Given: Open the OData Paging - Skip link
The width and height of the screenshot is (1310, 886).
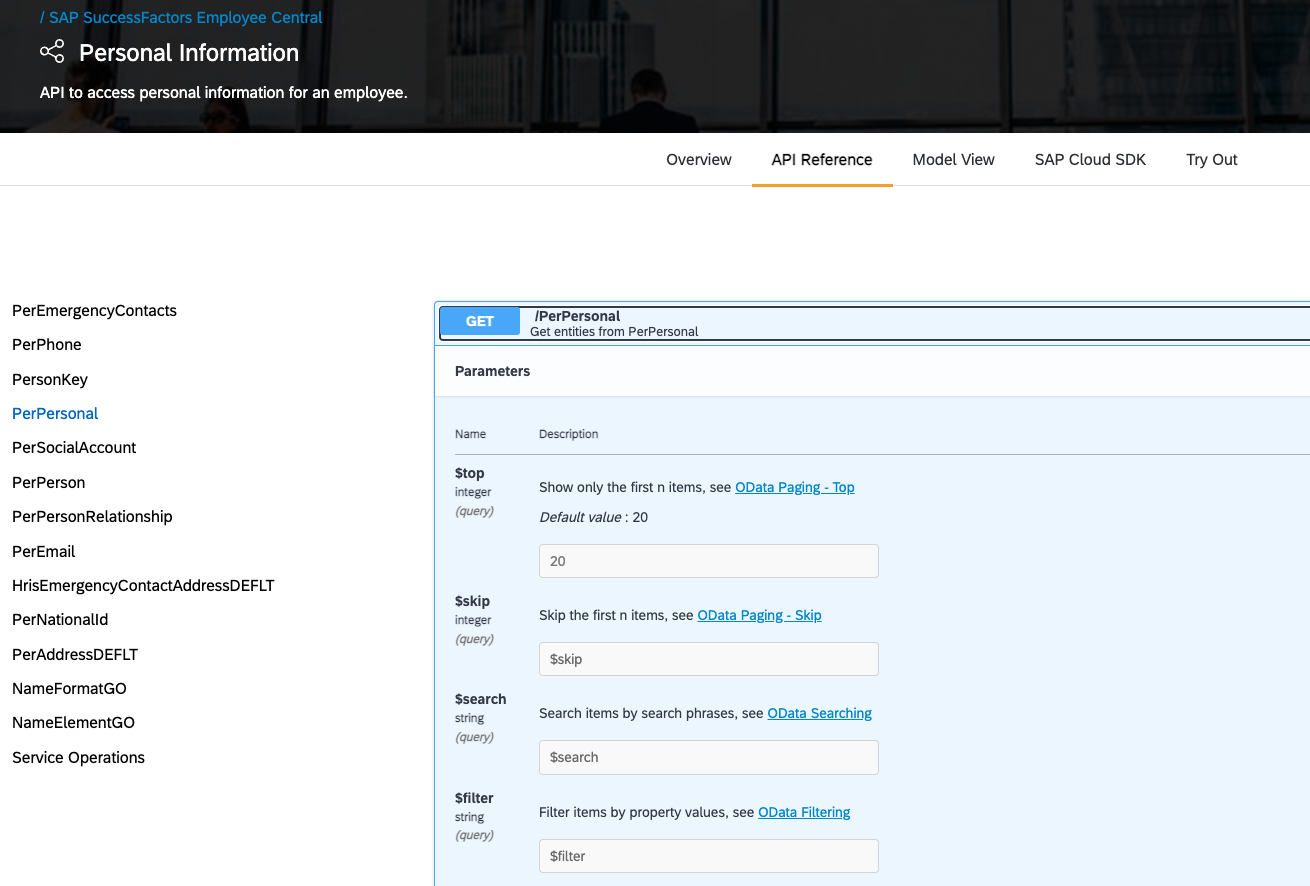Looking at the screenshot, I should [759, 615].
